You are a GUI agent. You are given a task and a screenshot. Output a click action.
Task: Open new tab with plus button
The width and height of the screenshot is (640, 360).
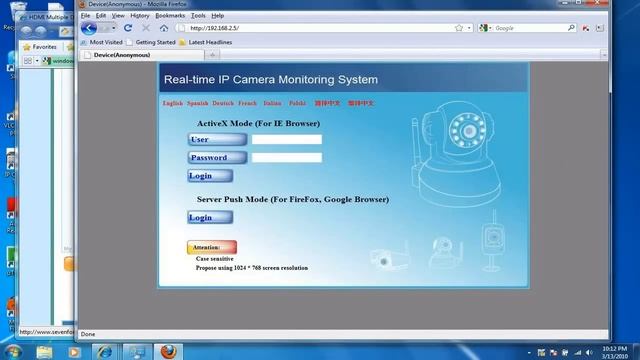212,55
